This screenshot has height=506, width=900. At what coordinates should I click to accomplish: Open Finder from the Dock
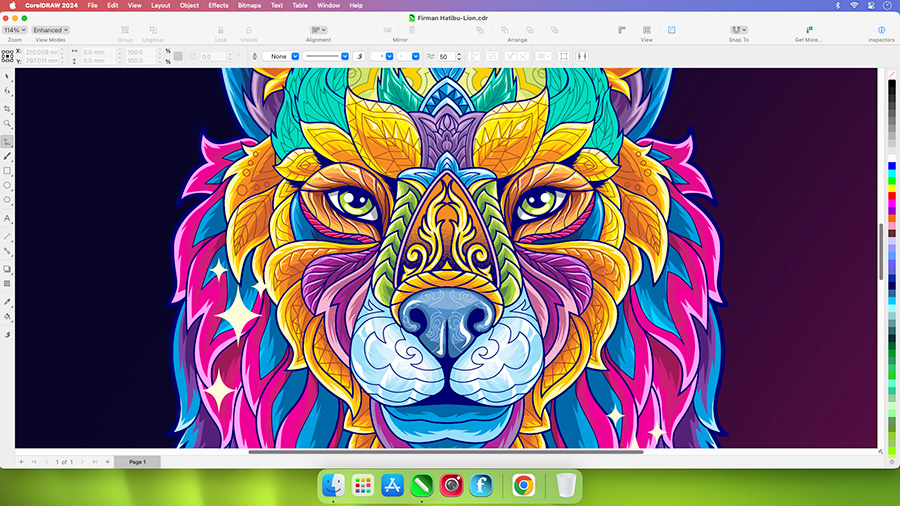click(x=333, y=485)
